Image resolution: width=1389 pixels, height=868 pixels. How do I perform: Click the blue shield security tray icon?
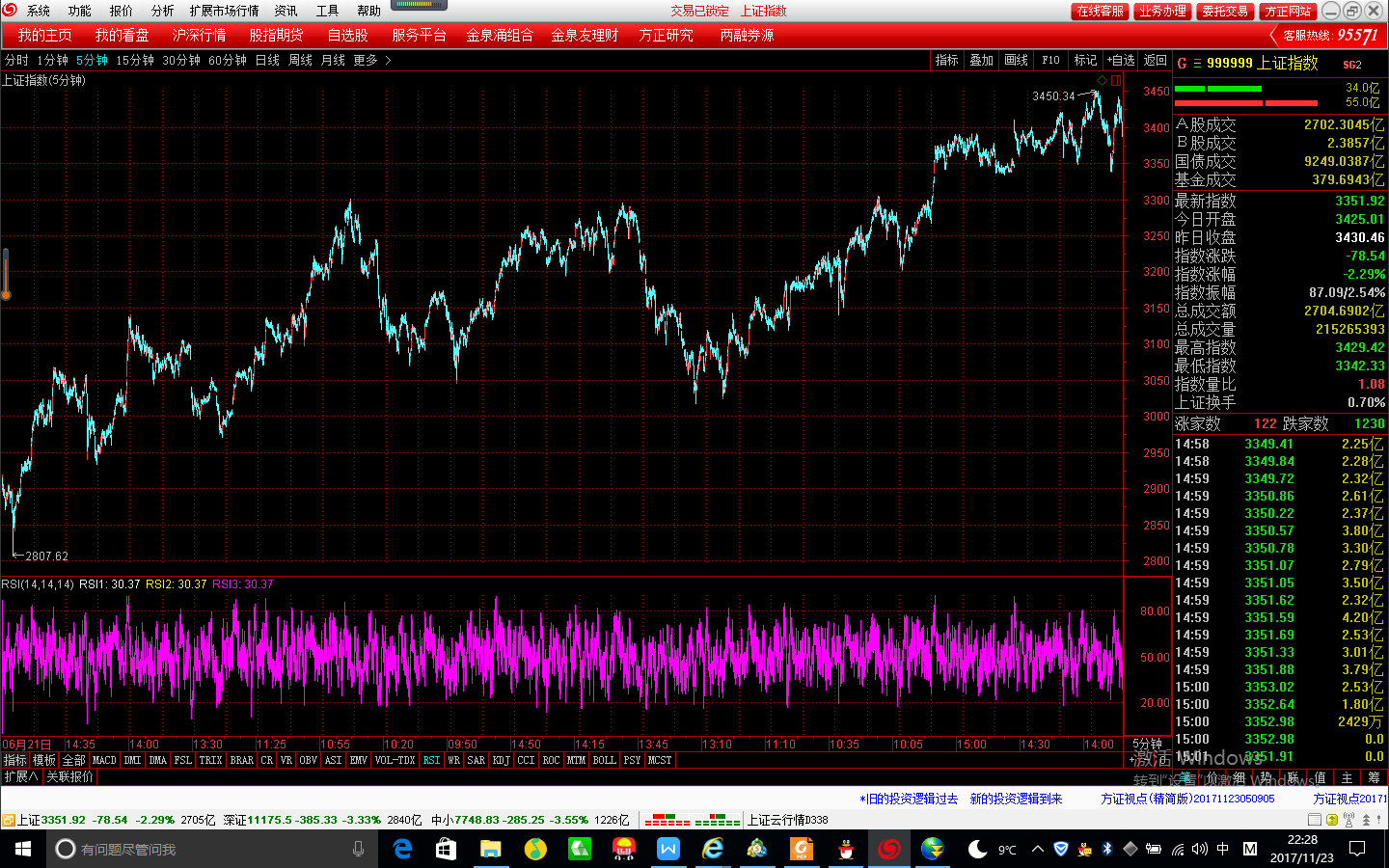(x=1061, y=849)
